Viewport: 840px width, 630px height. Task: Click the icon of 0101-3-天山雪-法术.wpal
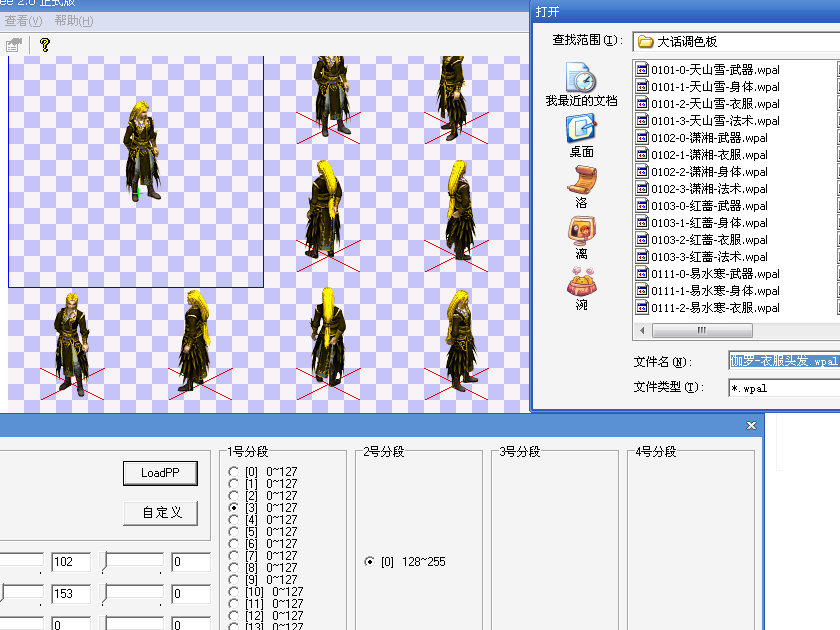click(x=642, y=121)
